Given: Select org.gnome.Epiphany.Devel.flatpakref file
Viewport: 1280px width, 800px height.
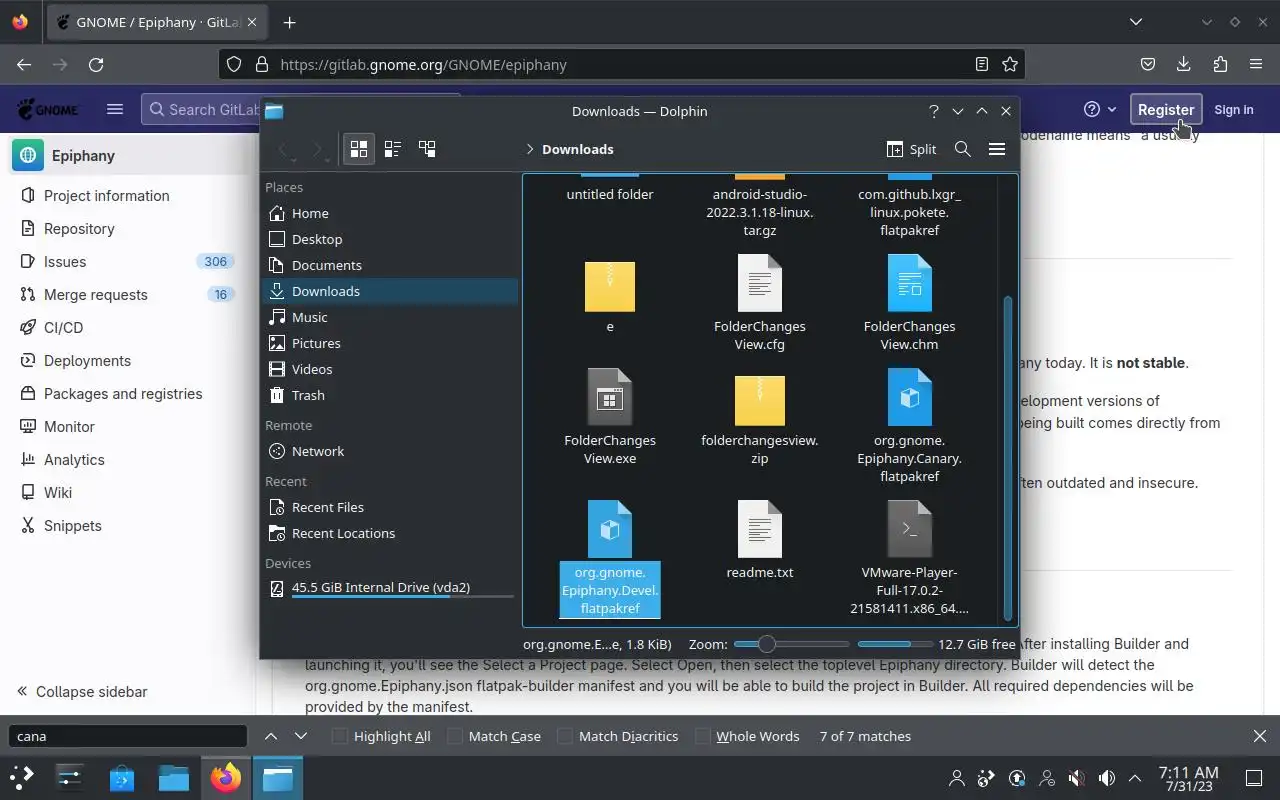Looking at the screenshot, I should [610, 558].
